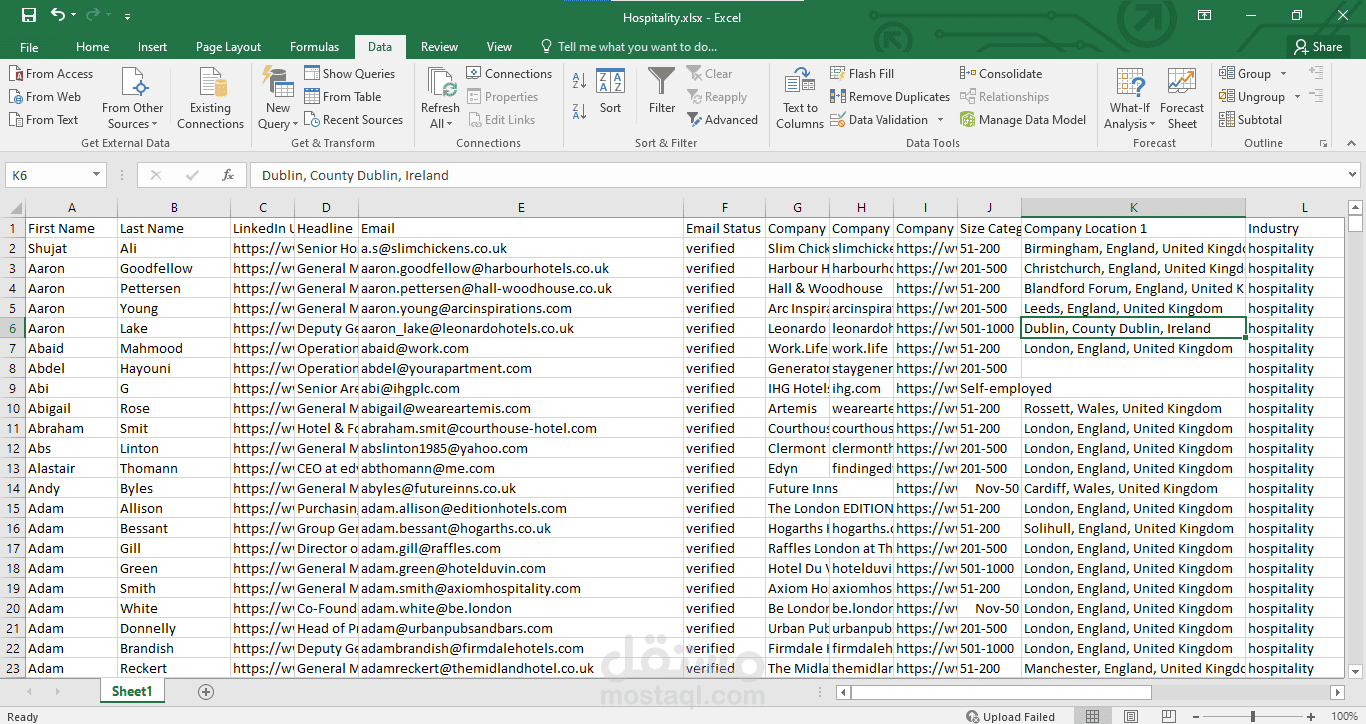
Task: Switch to the Insert tab
Action: 153,47
